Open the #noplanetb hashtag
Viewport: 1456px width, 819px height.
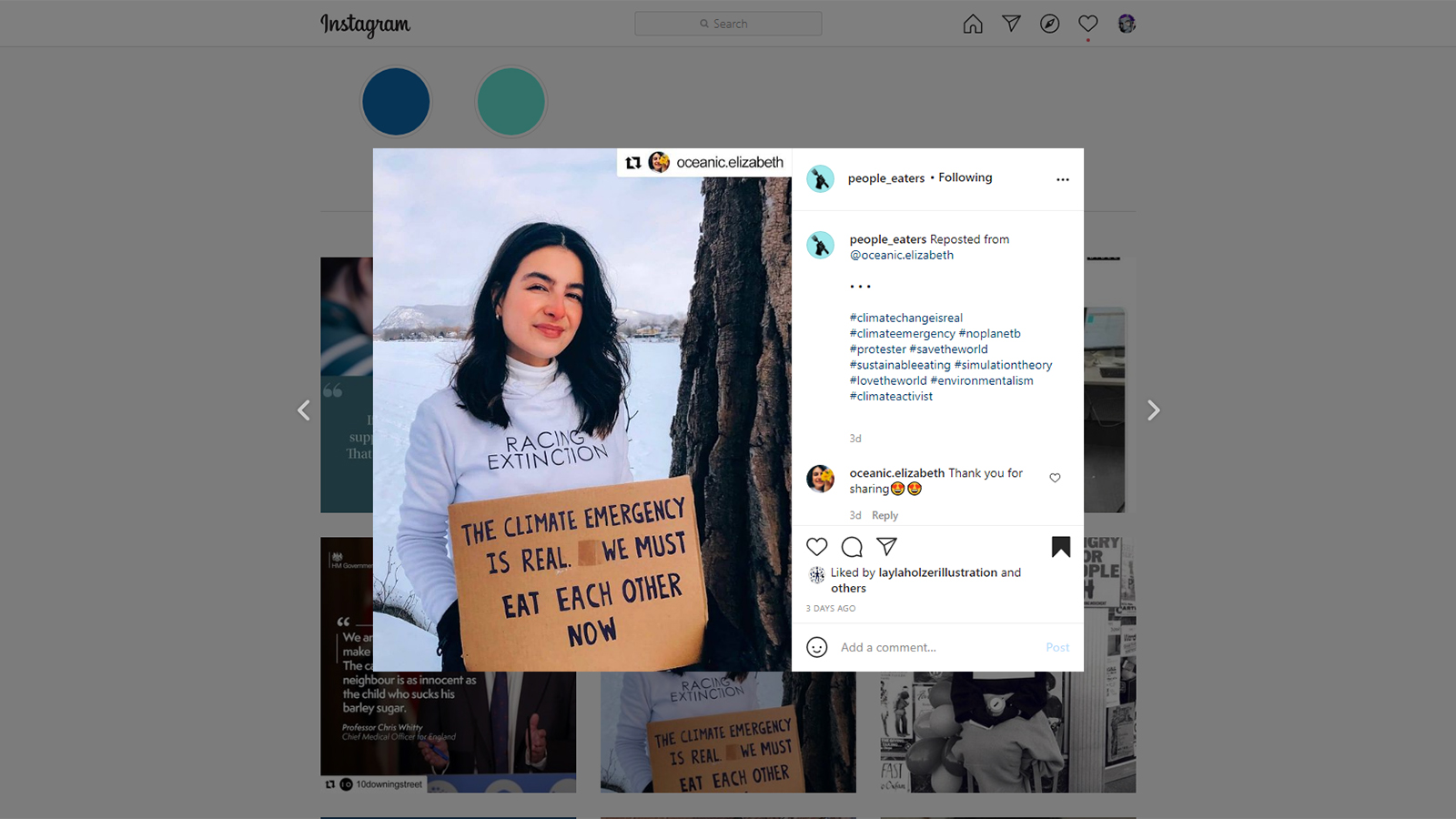click(x=989, y=333)
